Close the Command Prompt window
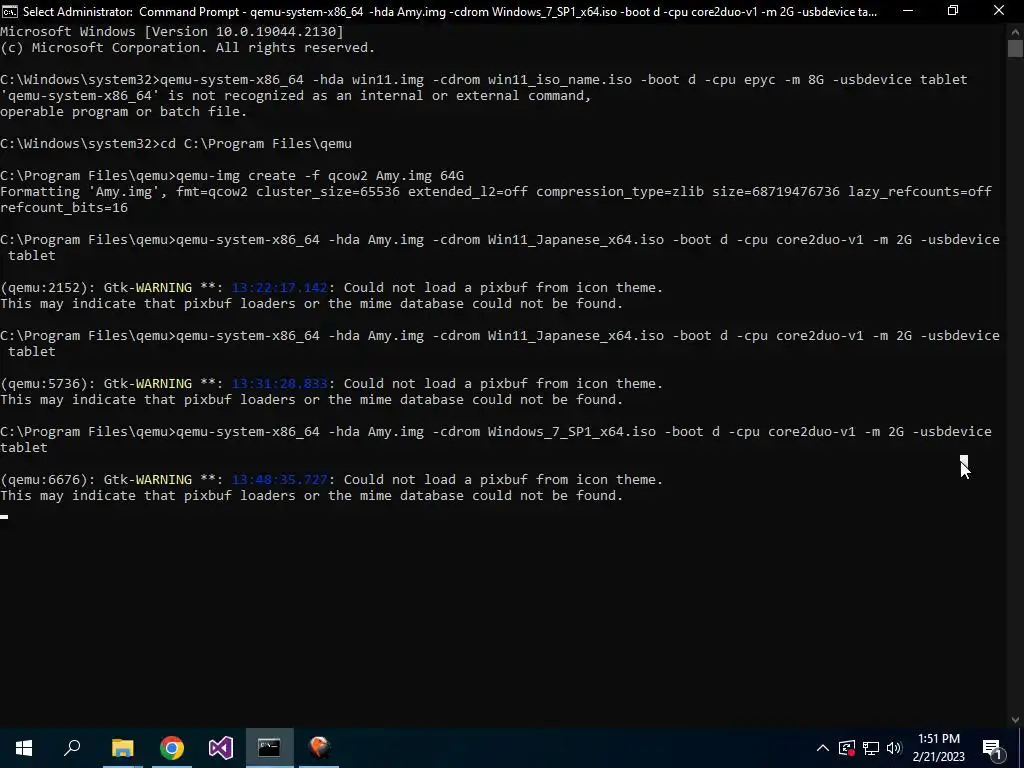The width and height of the screenshot is (1024, 768). coord(999,11)
